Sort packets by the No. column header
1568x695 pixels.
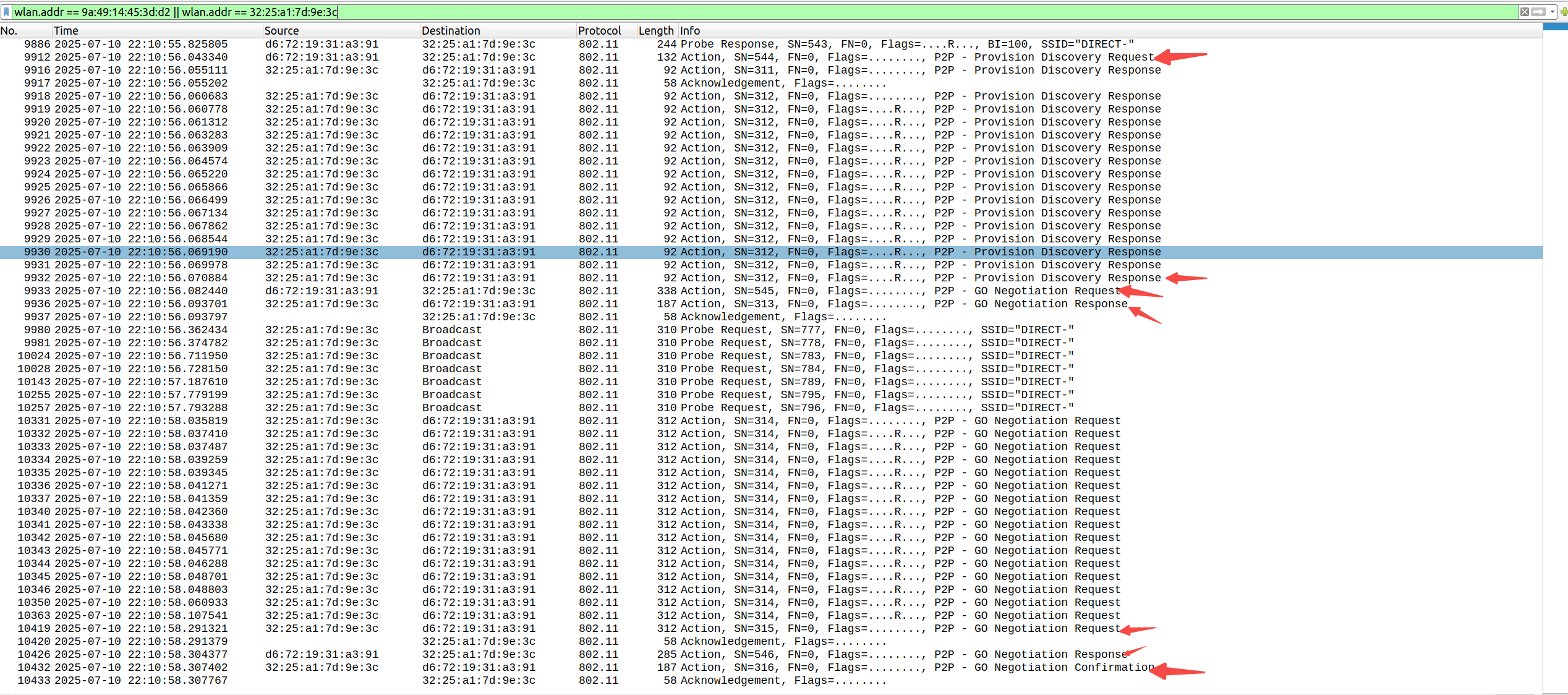(9, 30)
